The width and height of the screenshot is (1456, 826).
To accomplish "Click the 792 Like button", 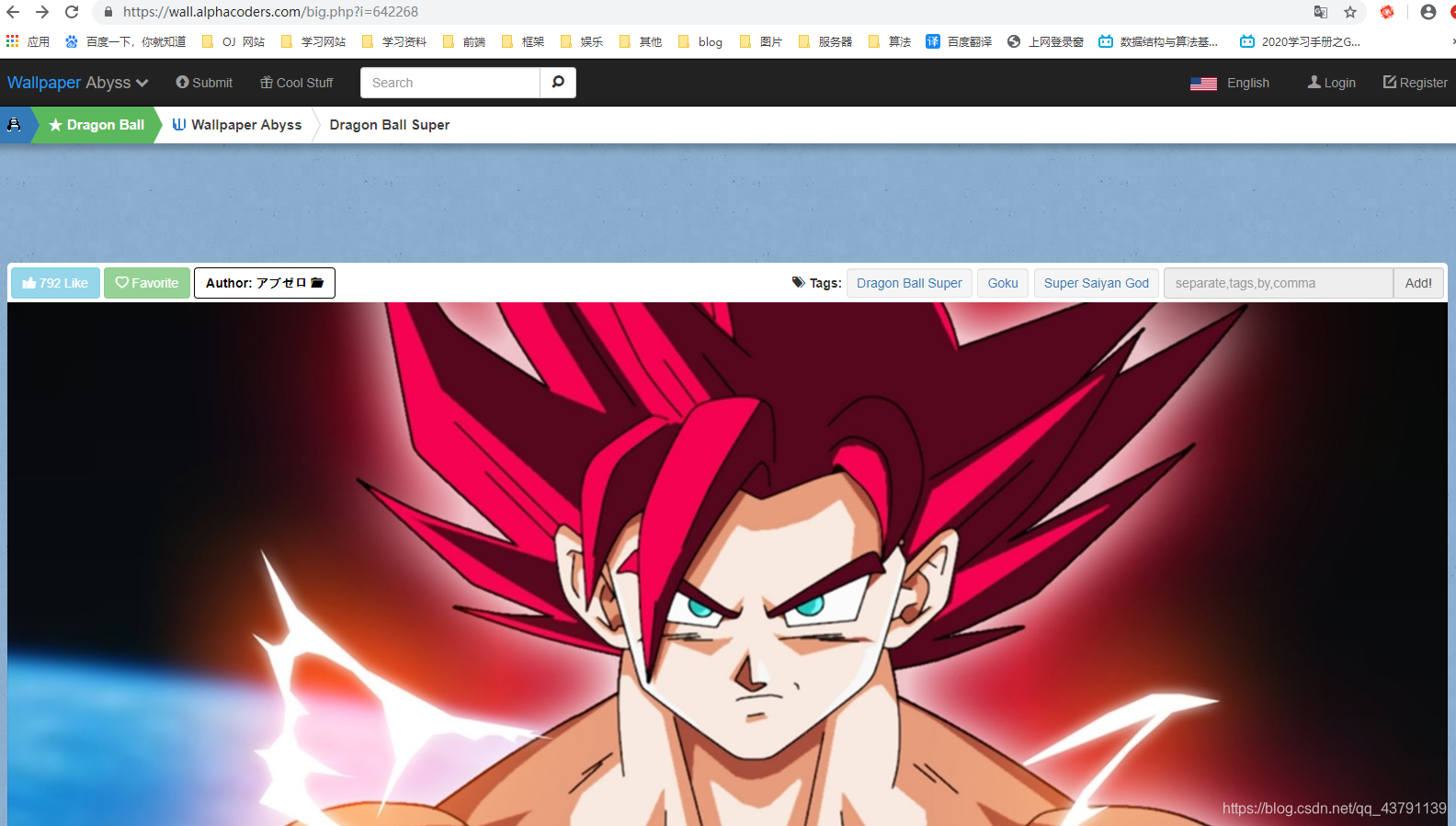I will (x=55, y=283).
